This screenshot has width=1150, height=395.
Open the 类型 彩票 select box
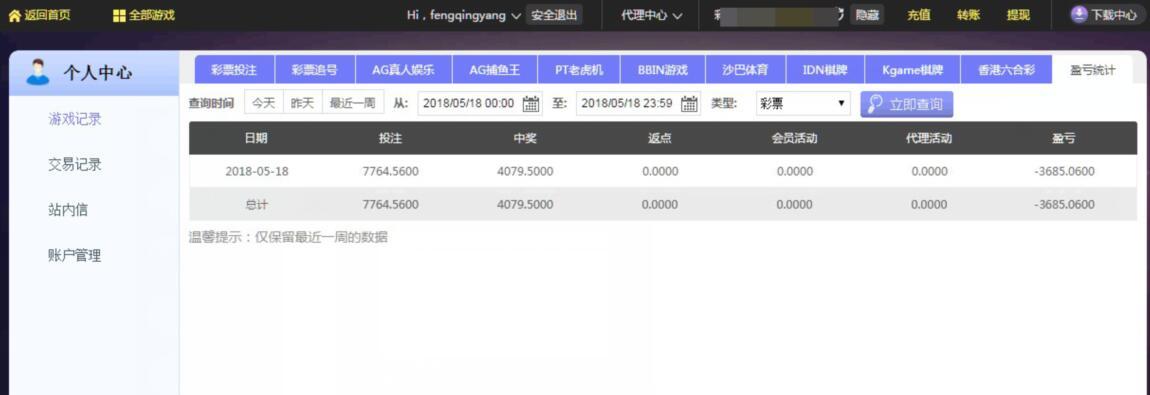(x=802, y=104)
